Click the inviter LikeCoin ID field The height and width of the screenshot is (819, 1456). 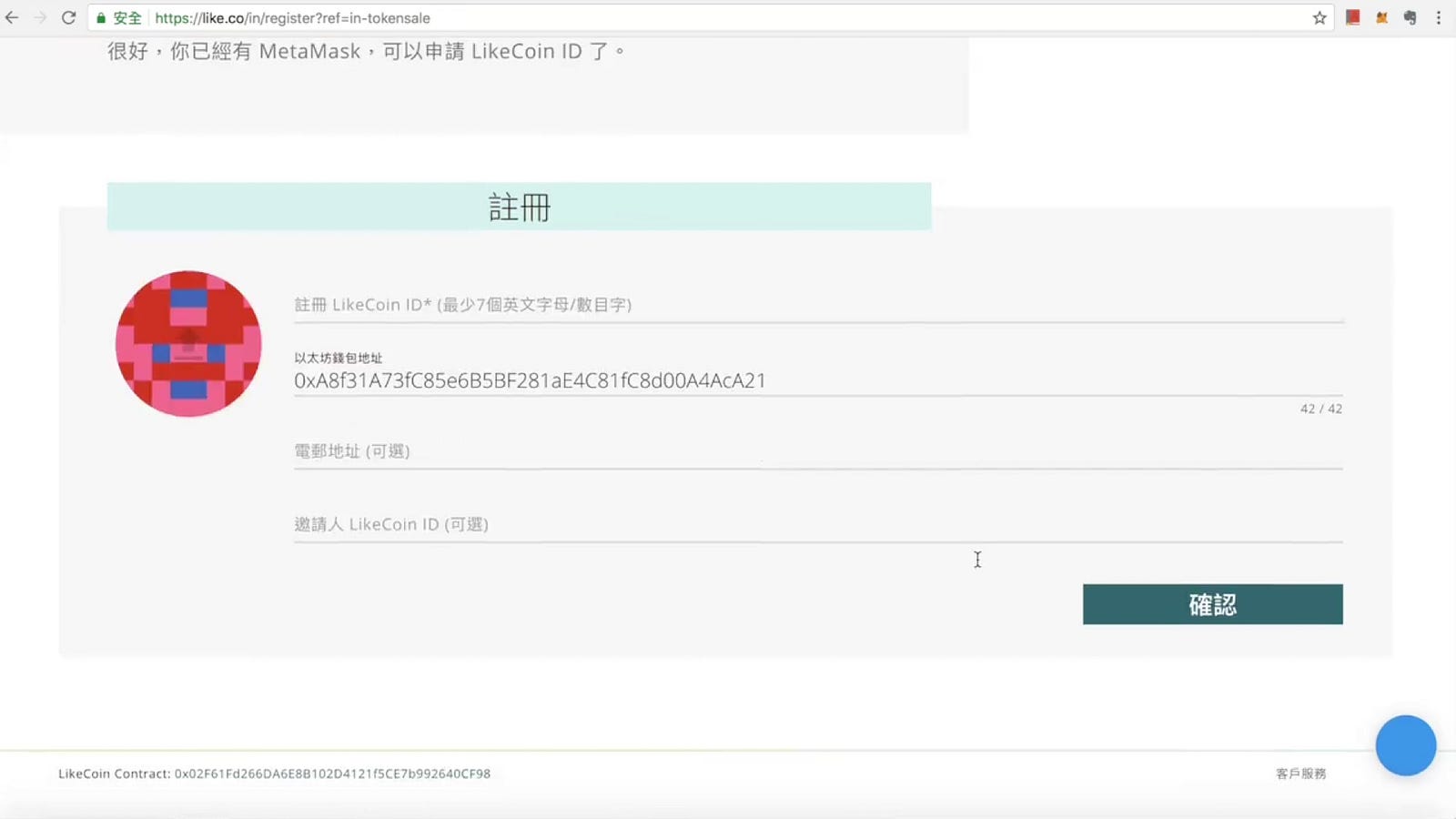coord(818,525)
